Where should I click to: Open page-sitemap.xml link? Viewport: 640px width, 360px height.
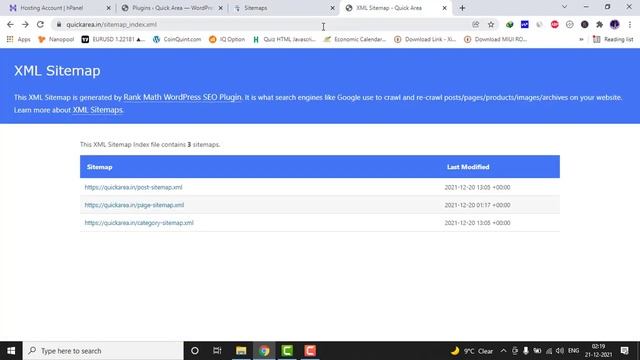134,205
